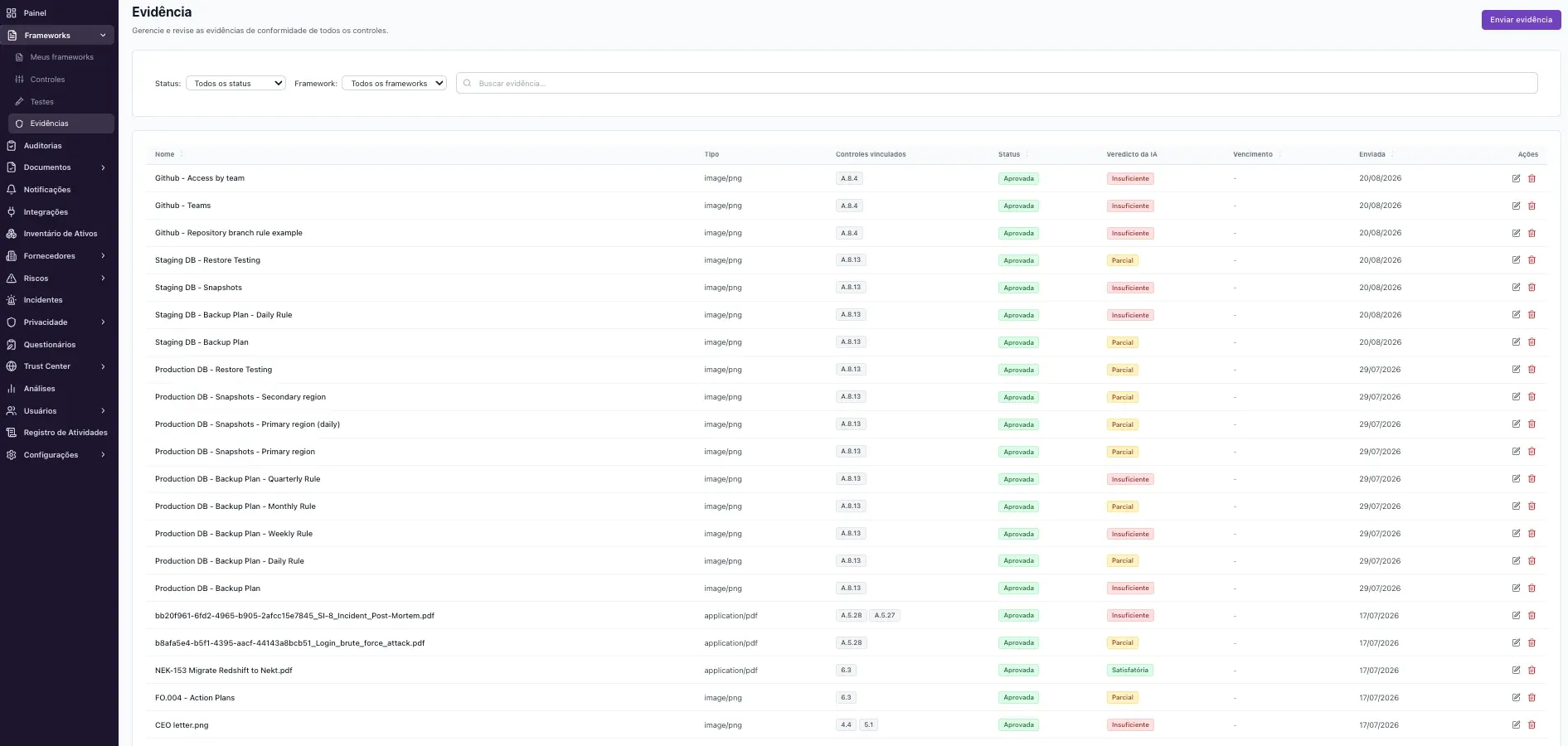This screenshot has width=1568, height=746.
Task: Click control tag A.5.27 on Incident Post-Mortem row
Action: [x=885, y=616]
